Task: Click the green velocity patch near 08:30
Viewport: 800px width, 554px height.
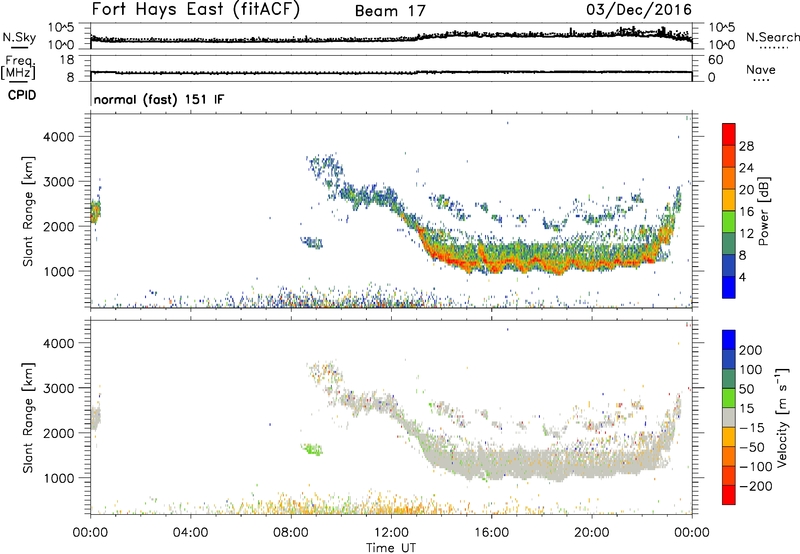Action: 312,449
